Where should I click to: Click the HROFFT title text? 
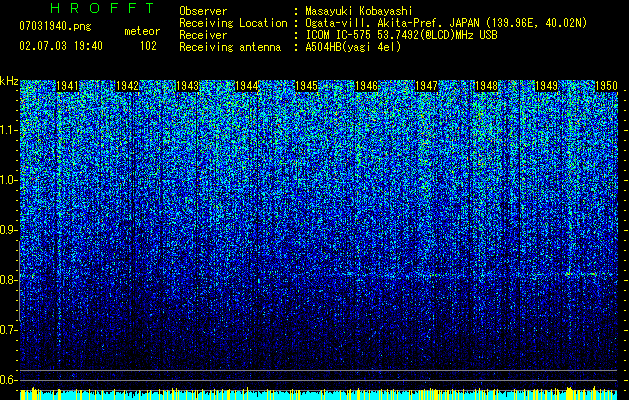point(102,8)
